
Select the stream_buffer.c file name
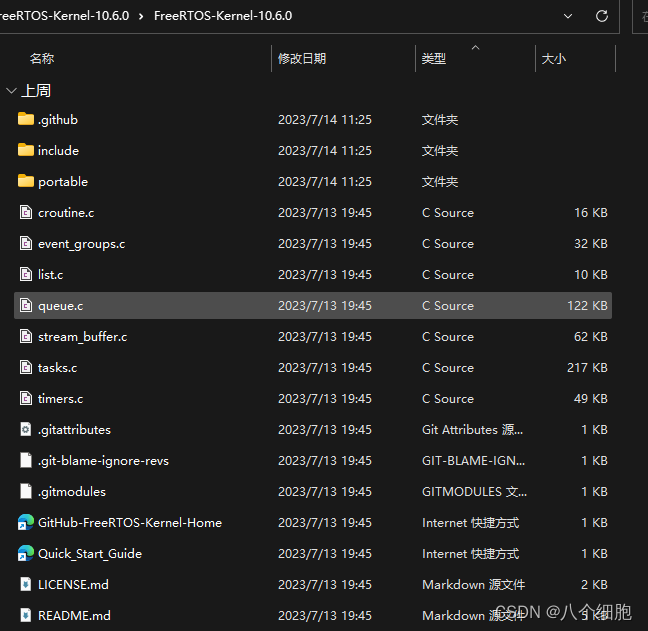point(83,336)
